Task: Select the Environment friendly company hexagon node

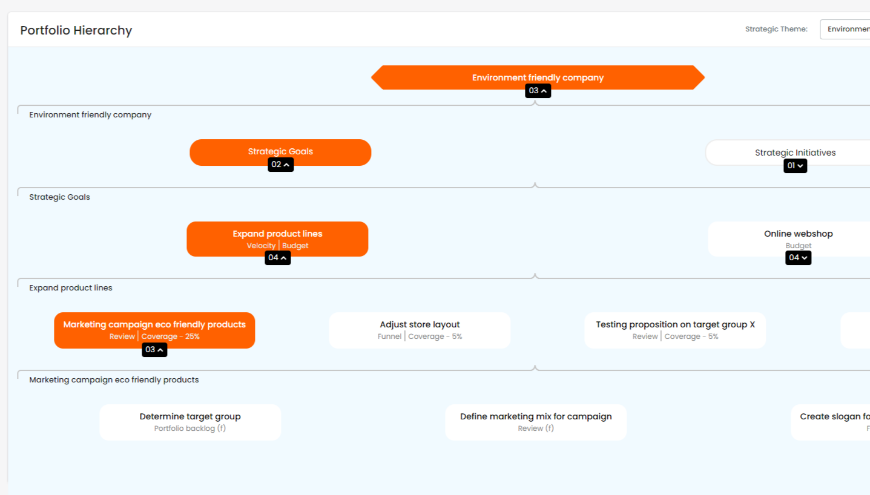Action: coord(538,77)
